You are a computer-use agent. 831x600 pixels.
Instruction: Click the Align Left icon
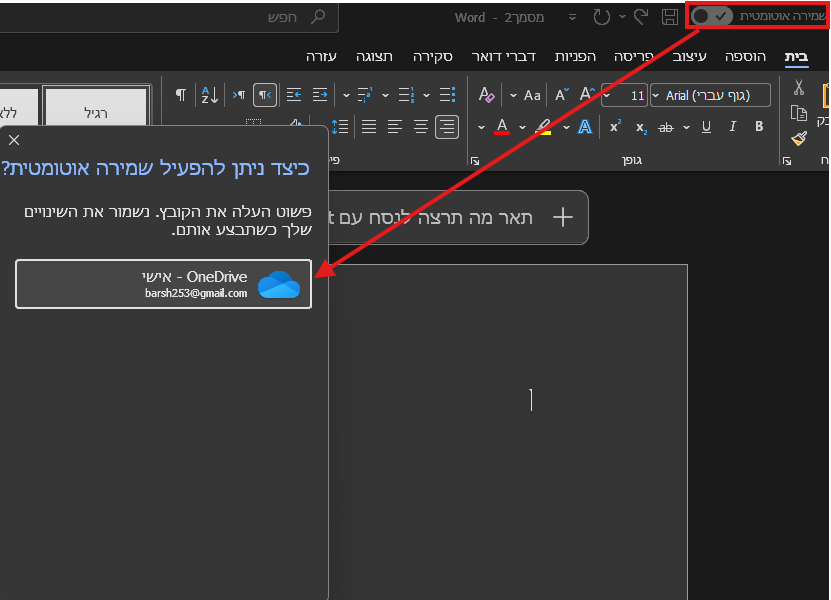(x=395, y=127)
